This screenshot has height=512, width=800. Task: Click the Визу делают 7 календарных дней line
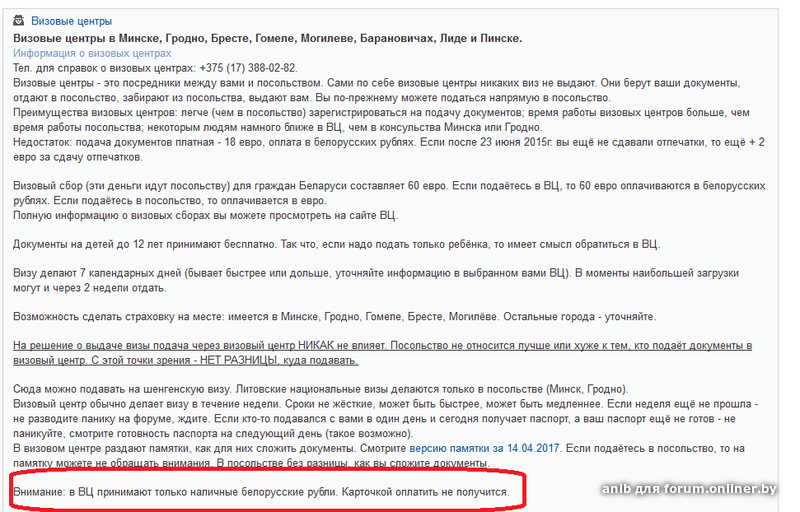[376, 280]
